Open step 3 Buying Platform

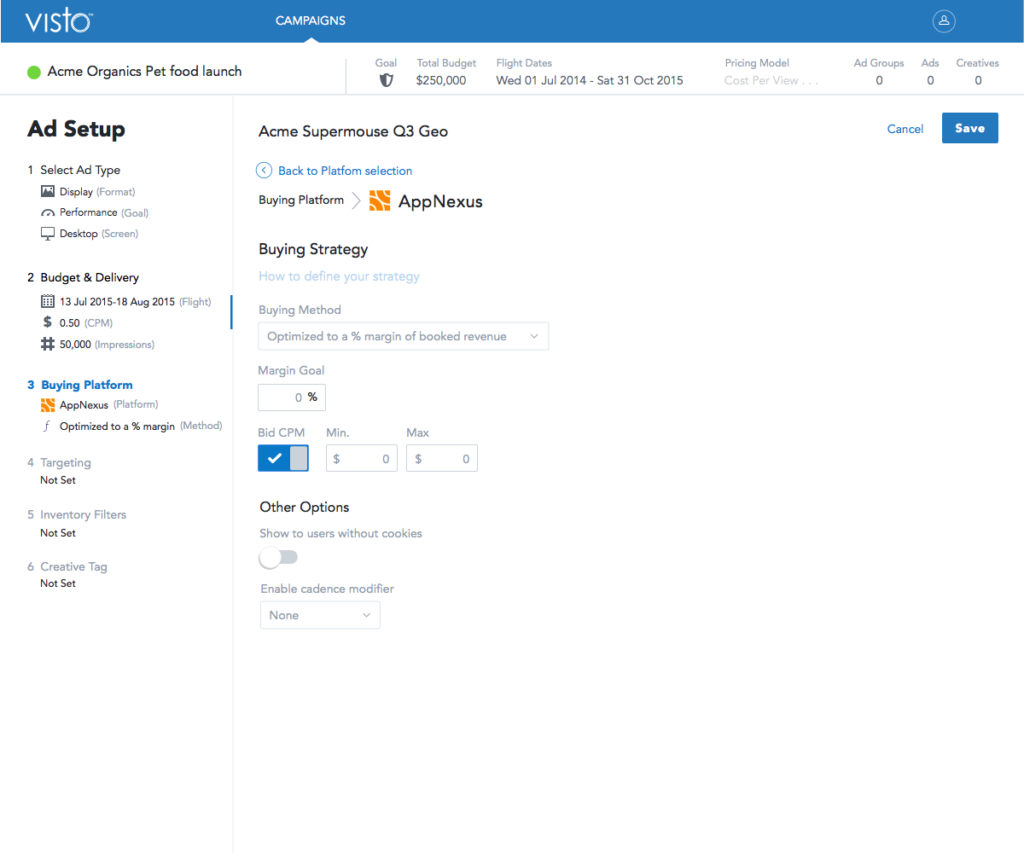[80, 385]
